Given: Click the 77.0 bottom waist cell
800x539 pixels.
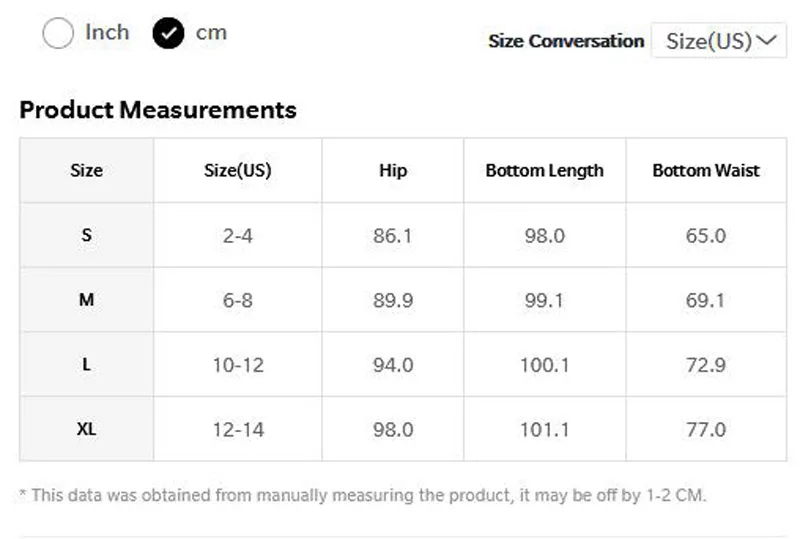Looking at the screenshot, I should (706, 429).
